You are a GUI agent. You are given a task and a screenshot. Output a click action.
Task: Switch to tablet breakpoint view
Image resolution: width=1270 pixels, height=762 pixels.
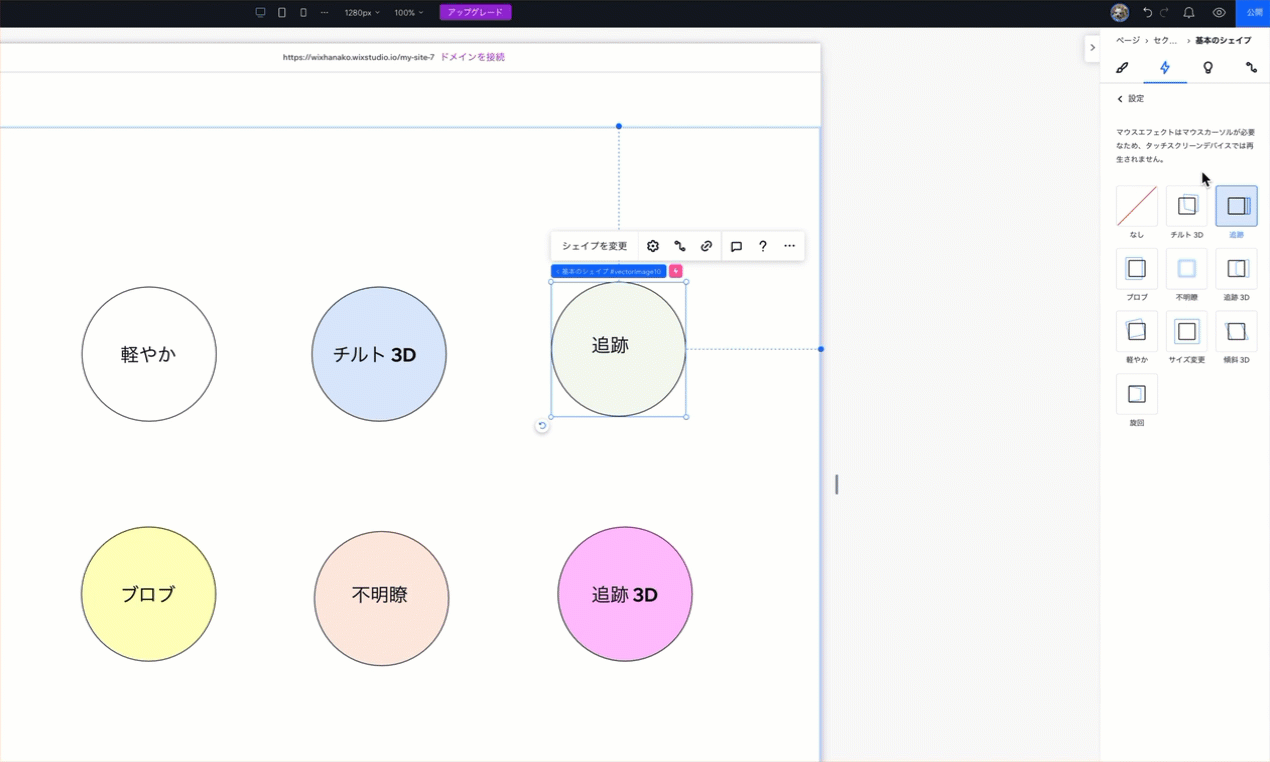pyautogui.click(x=282, y=13)
